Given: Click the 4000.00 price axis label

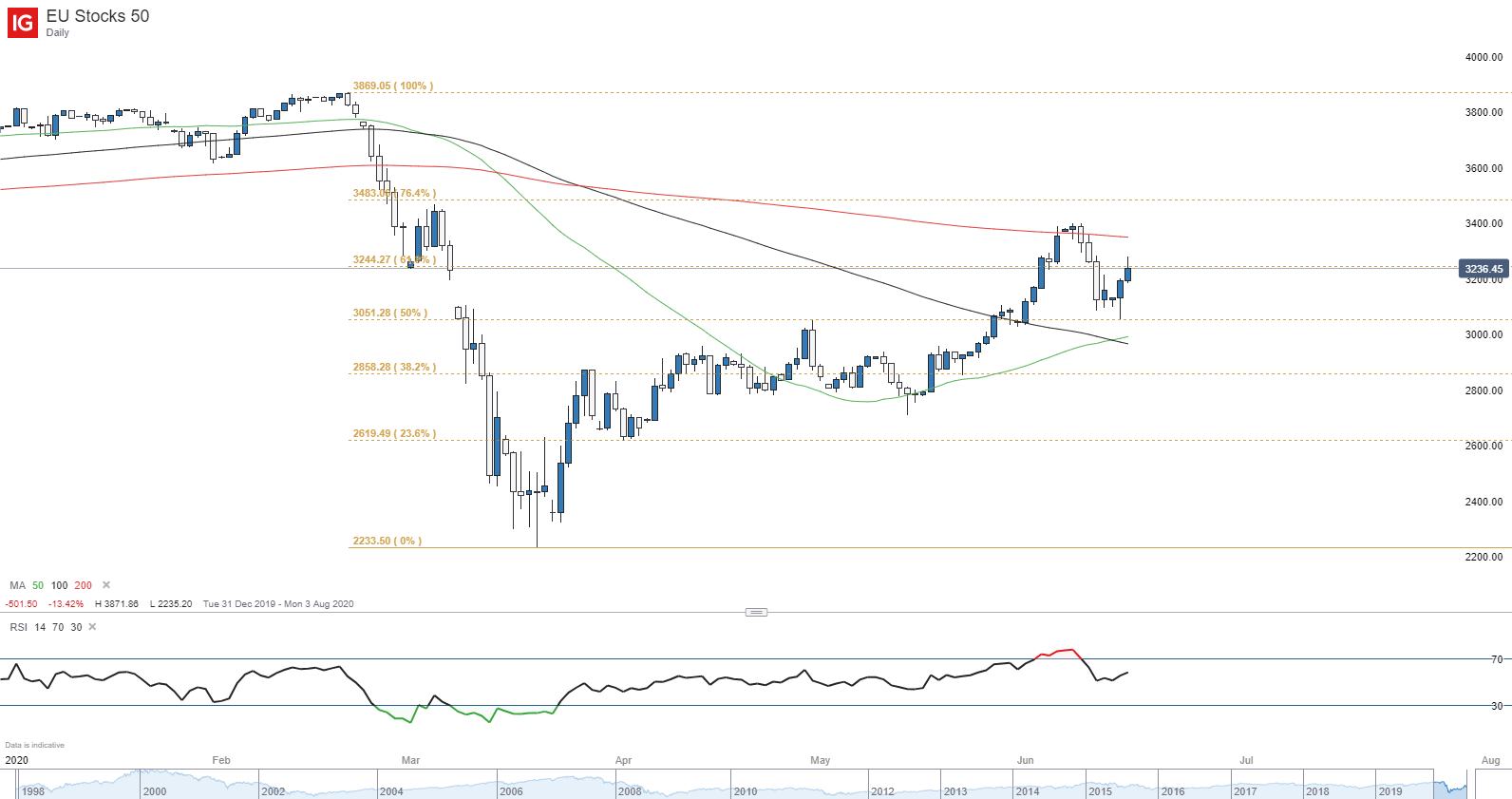Looking at the screenshot, I should pyautogui.click(x=1484, y=57).
